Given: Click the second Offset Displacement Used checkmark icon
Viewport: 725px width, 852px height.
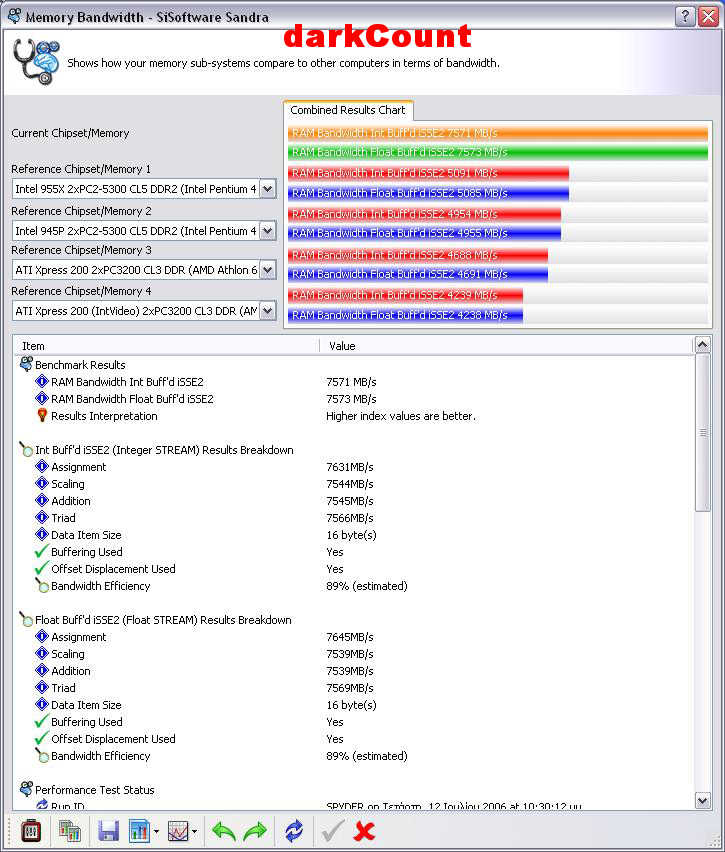Looking at the screenshot, I should [41, 738].
